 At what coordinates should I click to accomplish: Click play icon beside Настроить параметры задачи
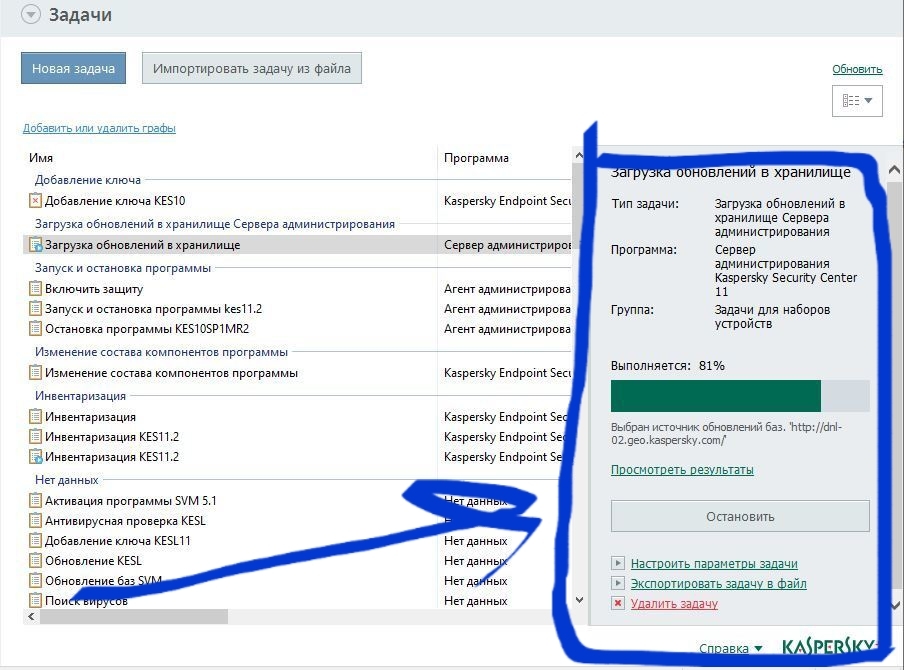pyautogui.click(x=617, y=563)
